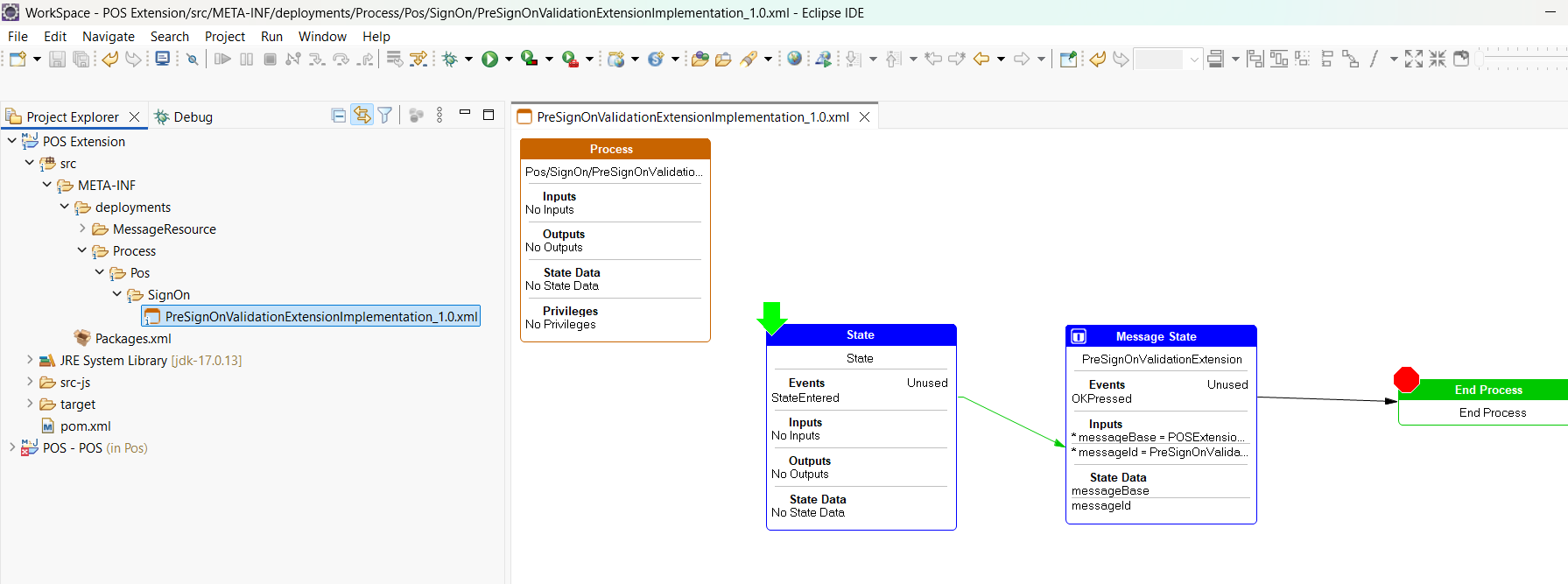Open Project Explorer View Menu three dots
Image resolution: width=1568 pixels, height=584 pixels.
(439, 116)
